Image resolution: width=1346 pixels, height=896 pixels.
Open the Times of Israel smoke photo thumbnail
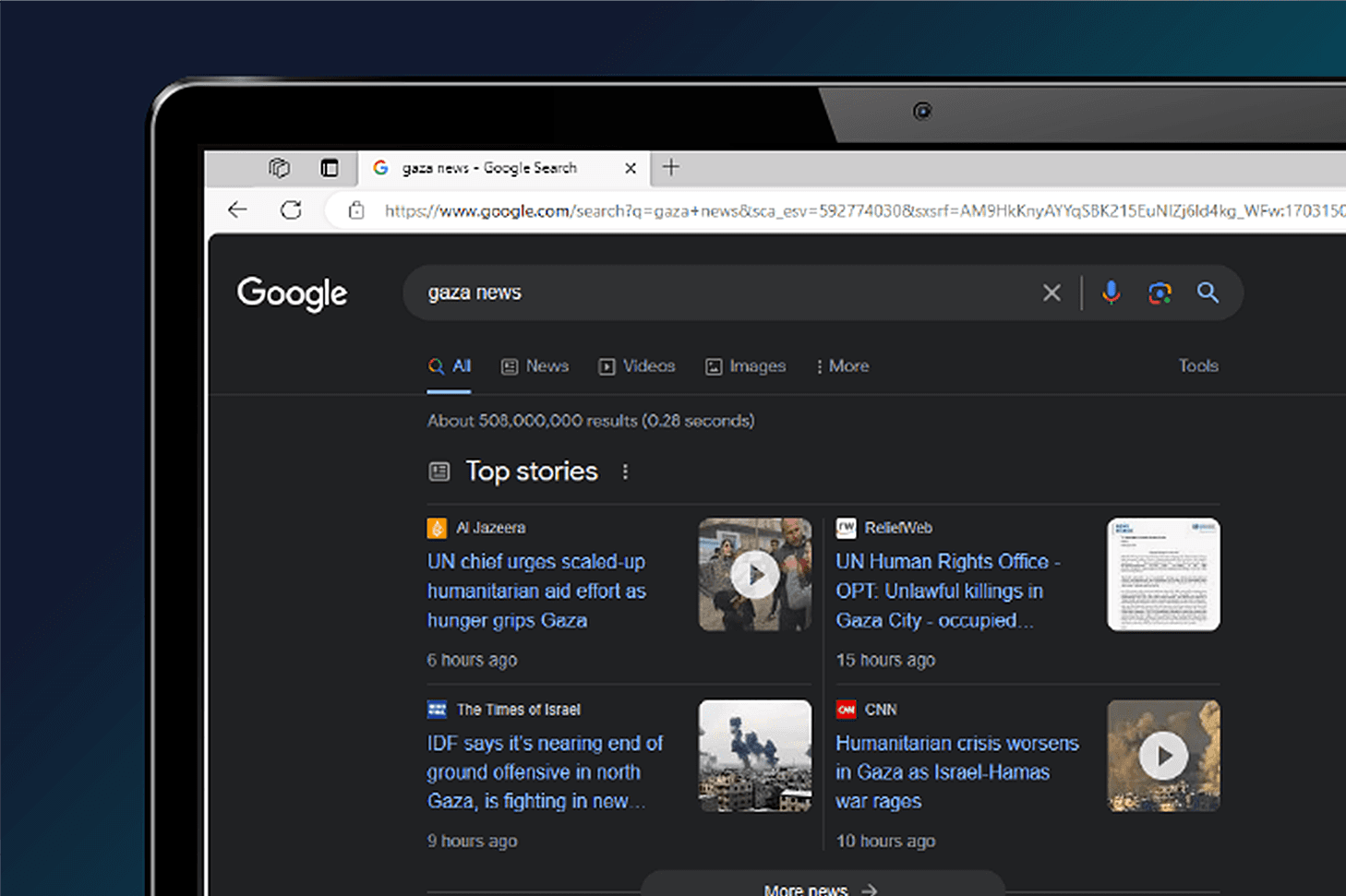[755, 756]
